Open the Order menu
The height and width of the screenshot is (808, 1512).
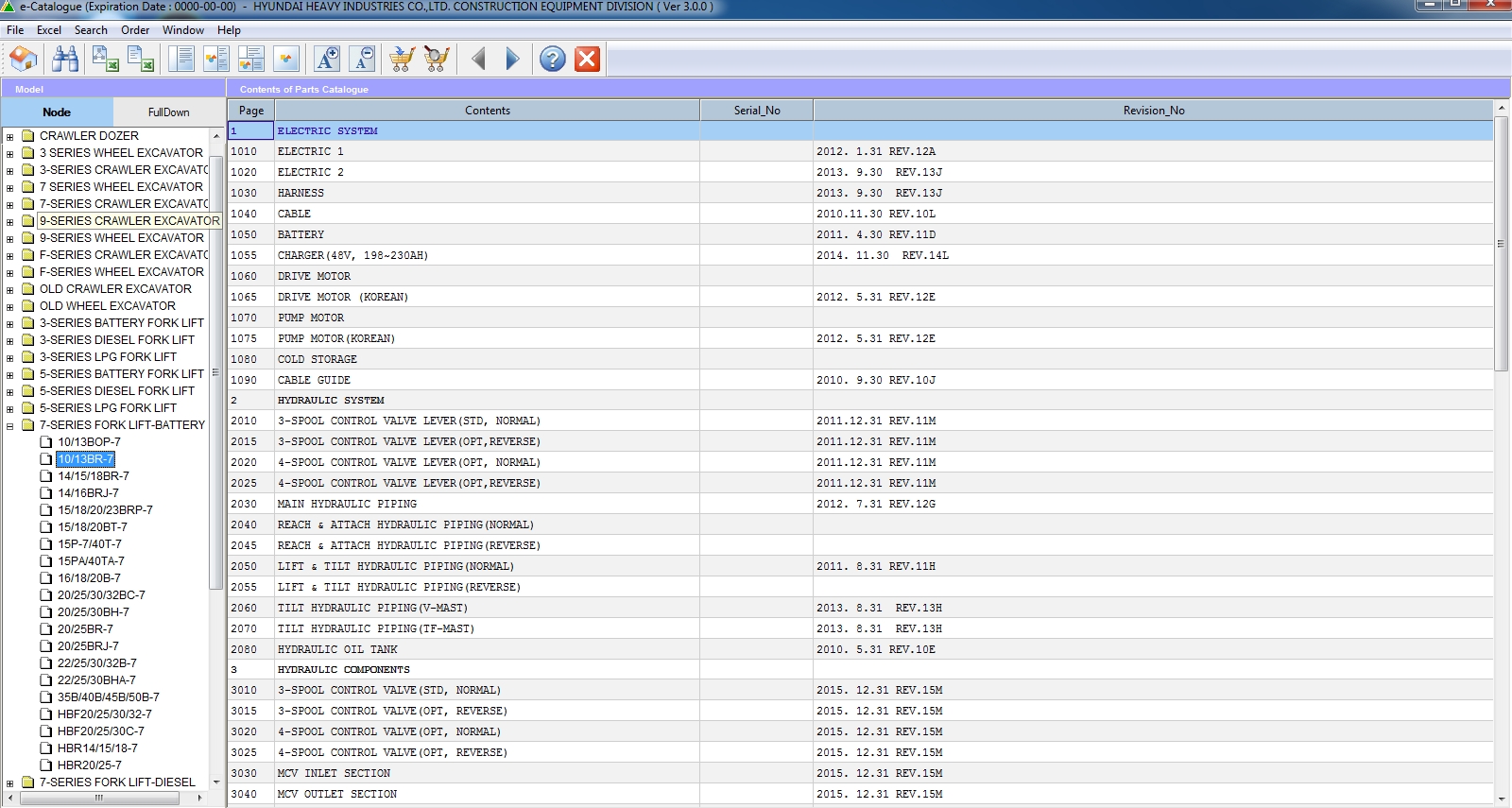135,30
